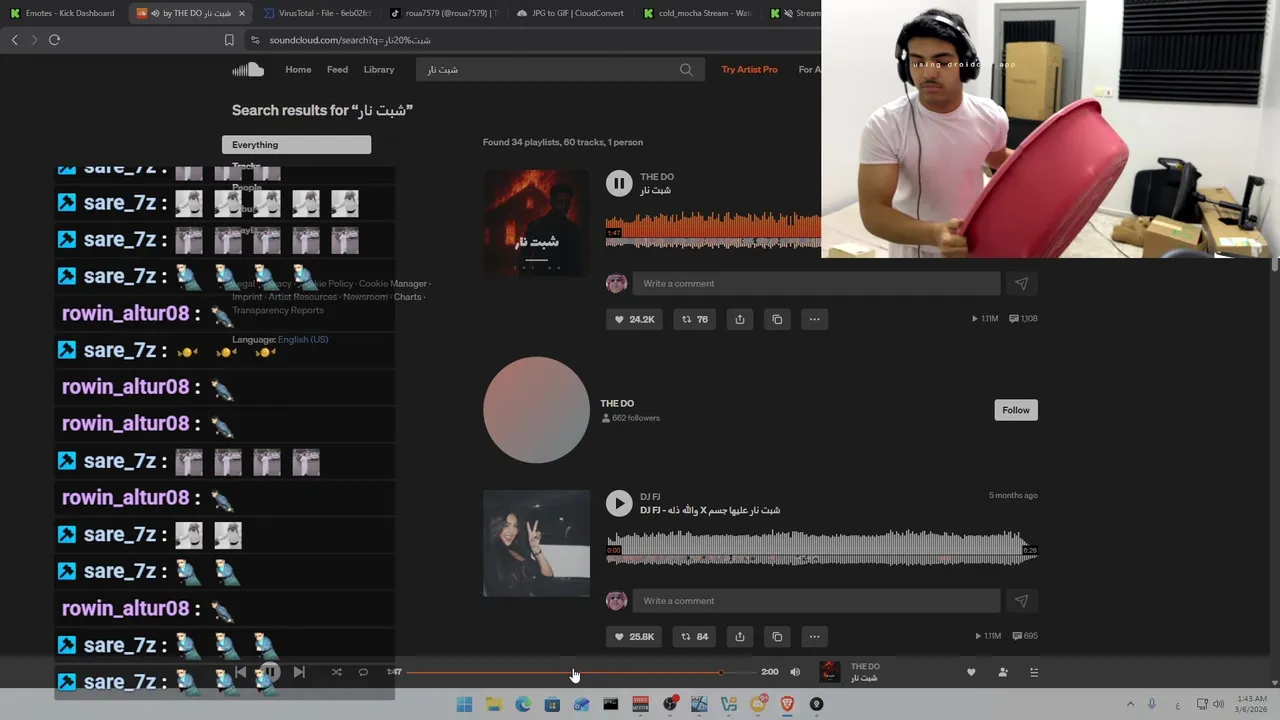Change language English (US) link

click(x=303, y=339)
